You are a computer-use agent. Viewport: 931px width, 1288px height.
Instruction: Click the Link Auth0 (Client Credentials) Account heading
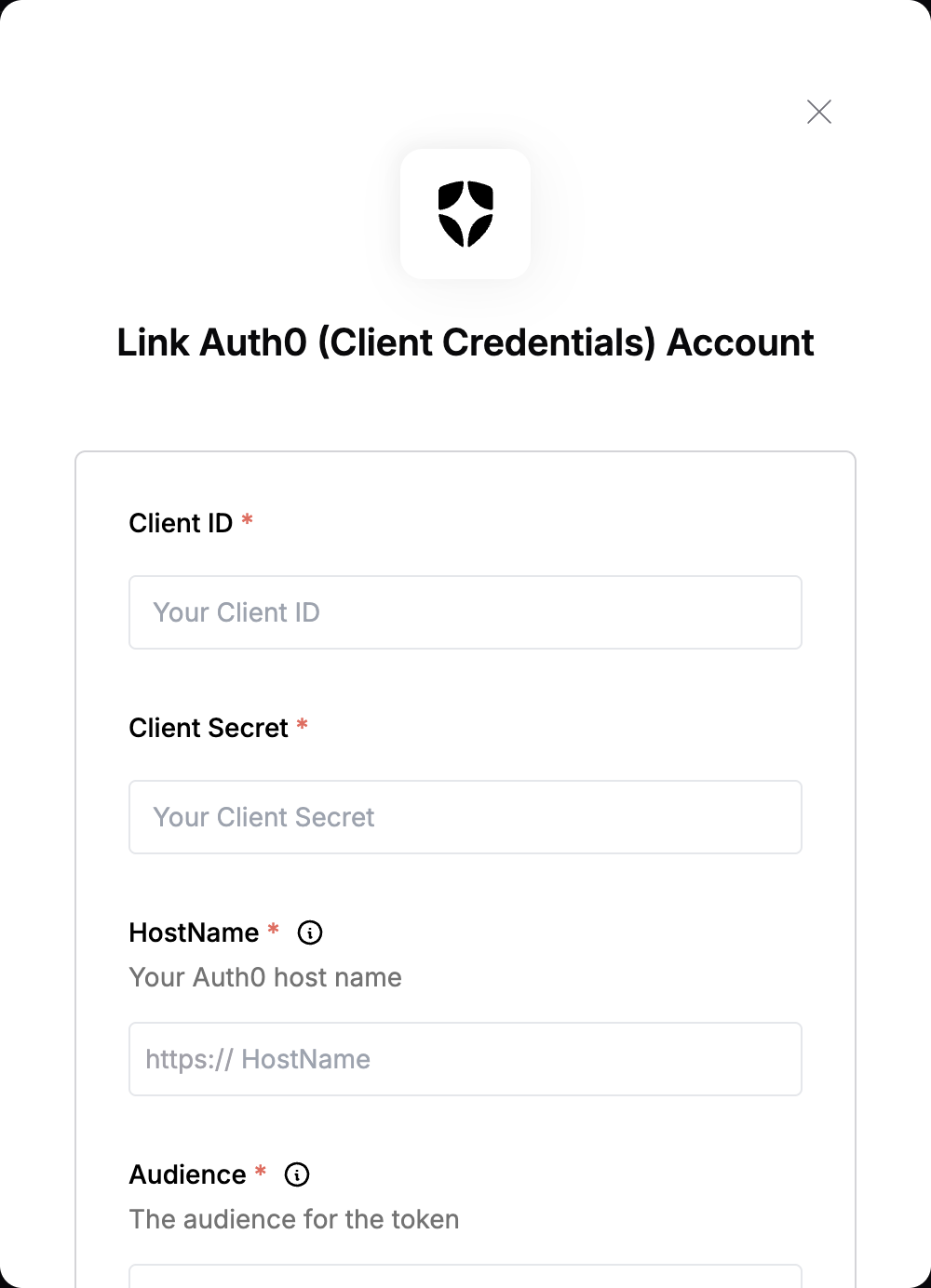(465, 342)
